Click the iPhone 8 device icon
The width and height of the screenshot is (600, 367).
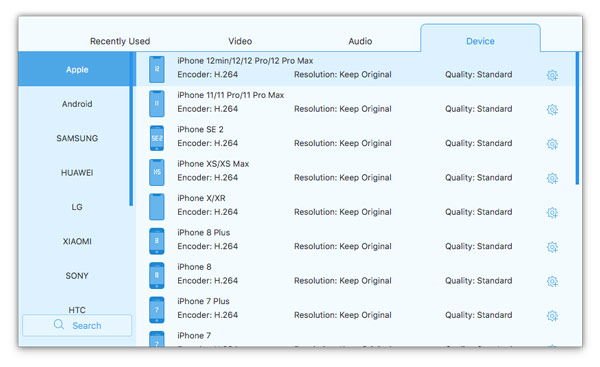pos(157,276)
